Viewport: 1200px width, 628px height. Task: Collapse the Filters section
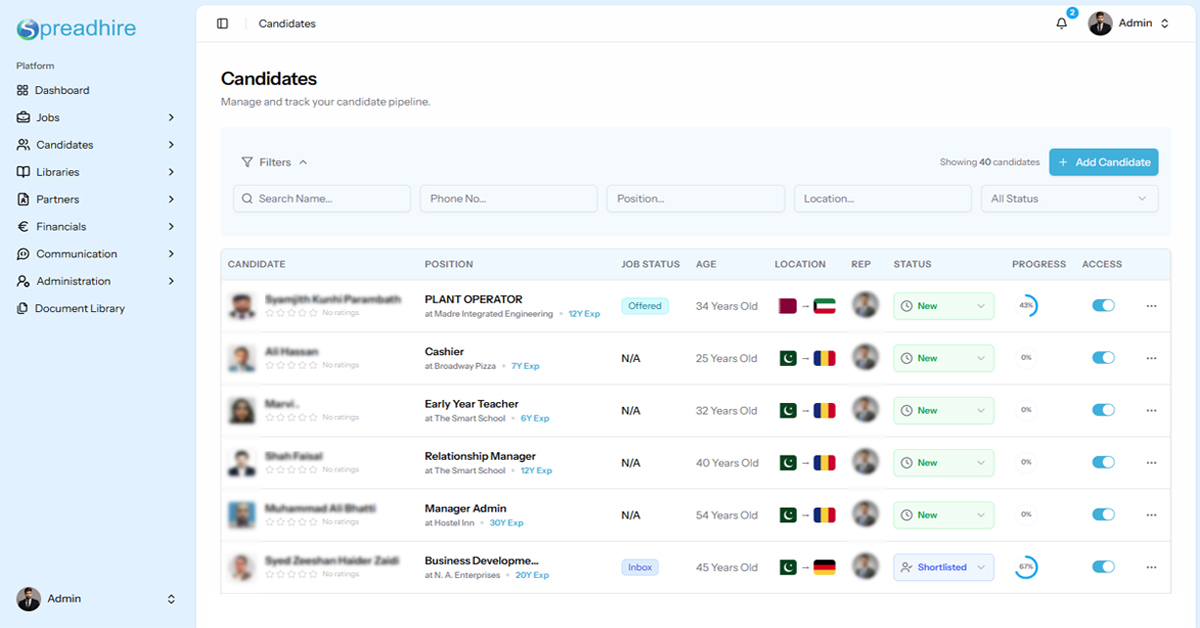274,162
